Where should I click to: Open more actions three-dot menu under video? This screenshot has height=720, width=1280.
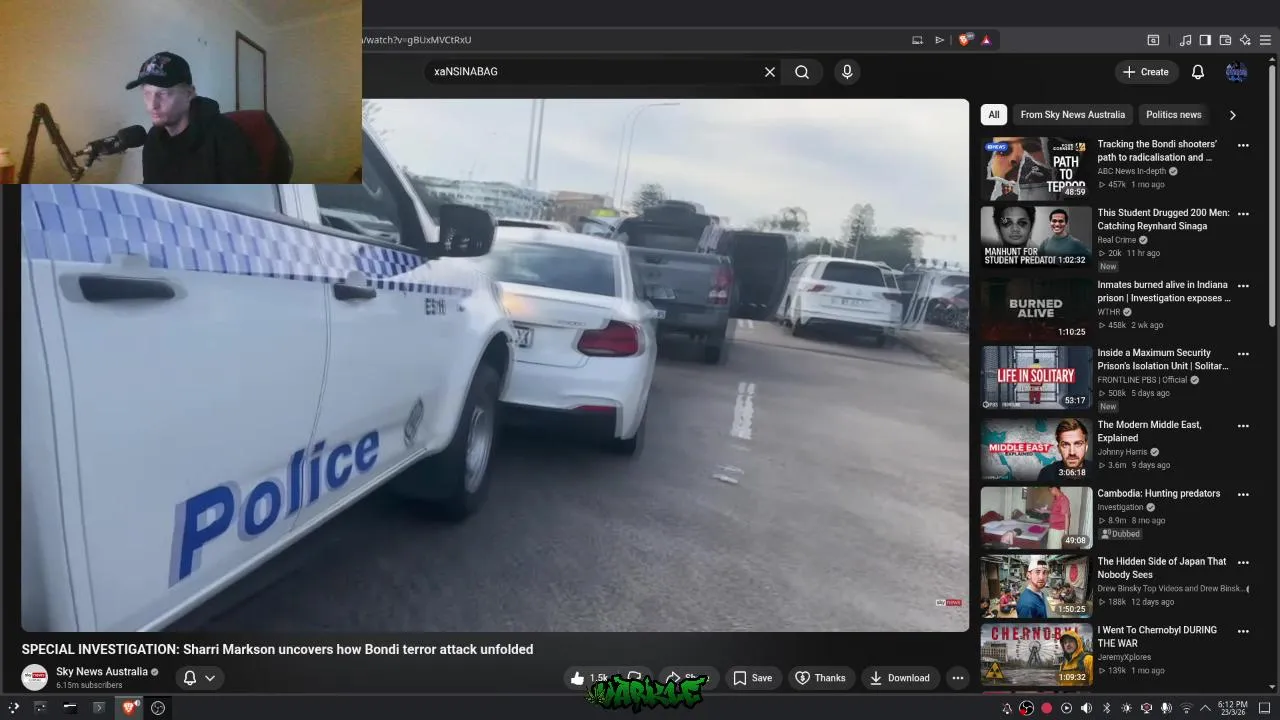tap(957, 678)
